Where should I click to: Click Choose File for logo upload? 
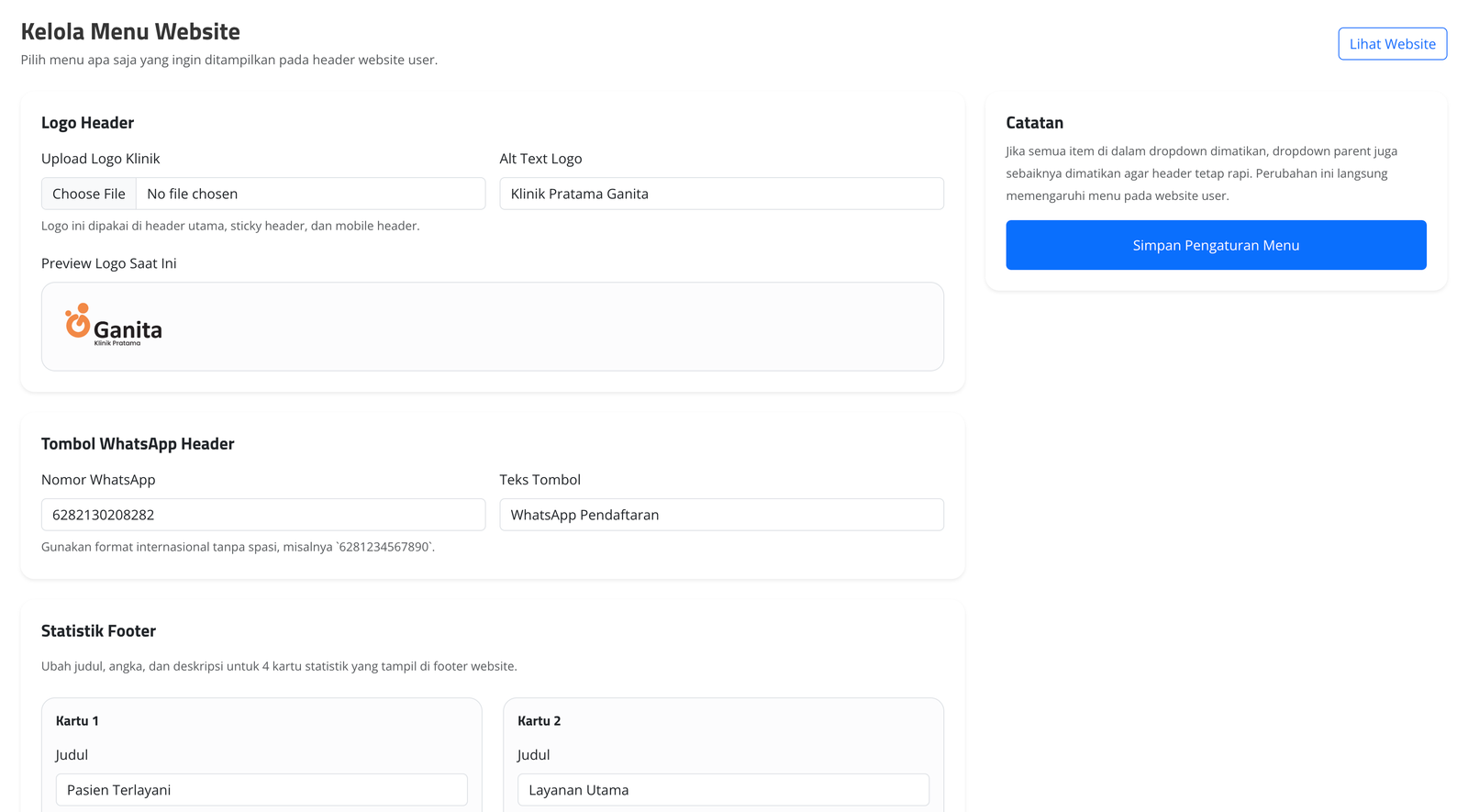pyautogui.click(x=89, y=194)
